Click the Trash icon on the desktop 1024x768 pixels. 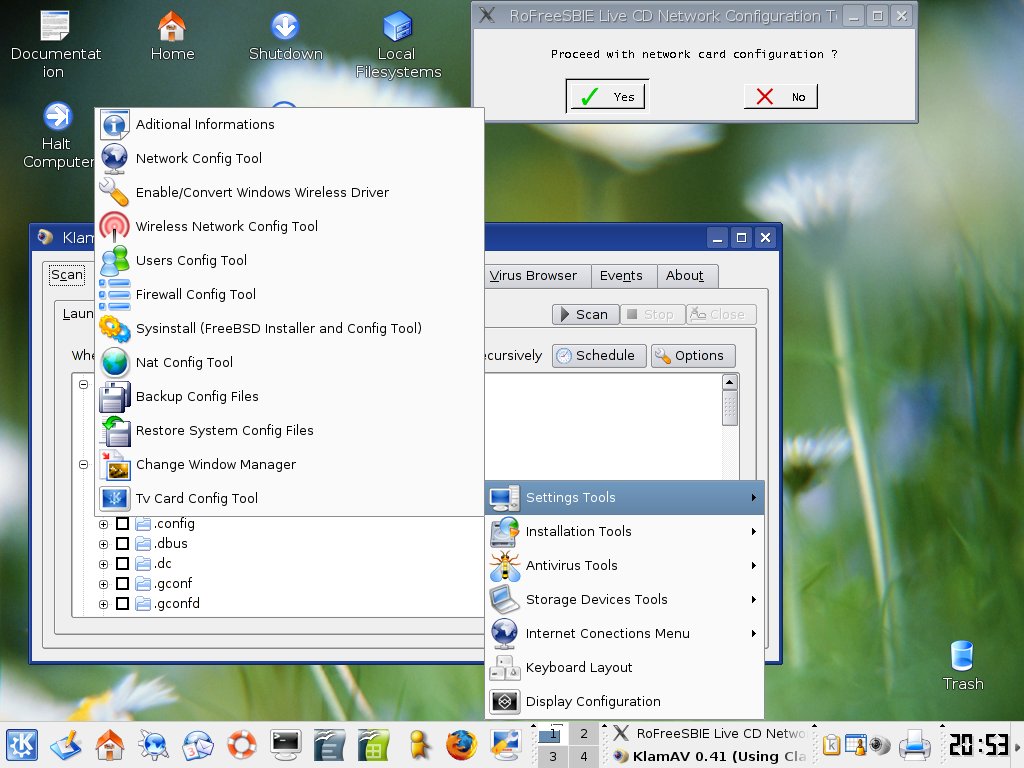coord(962,656)
